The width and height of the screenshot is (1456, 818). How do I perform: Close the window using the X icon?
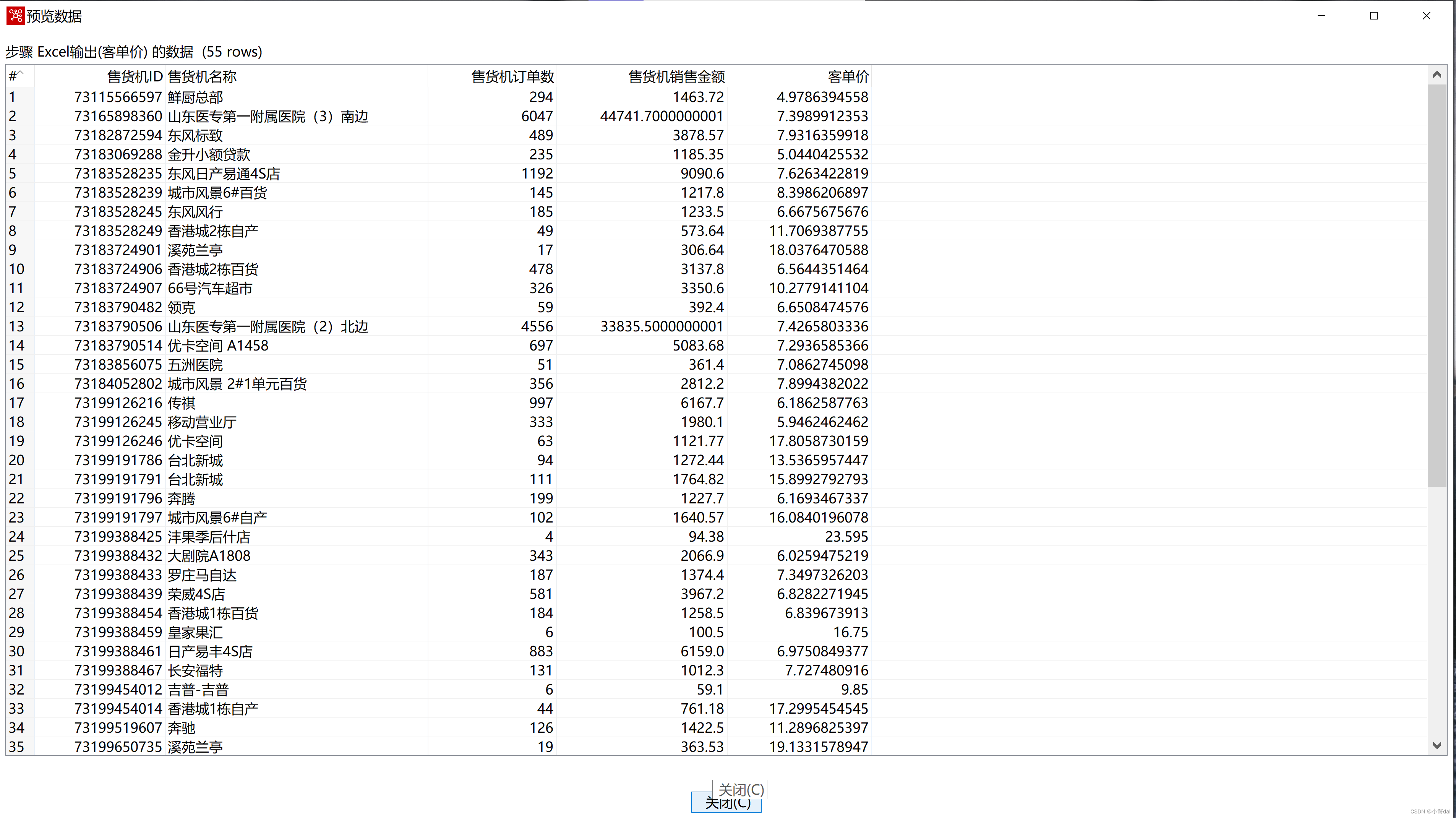click(x=1426, y=16)
